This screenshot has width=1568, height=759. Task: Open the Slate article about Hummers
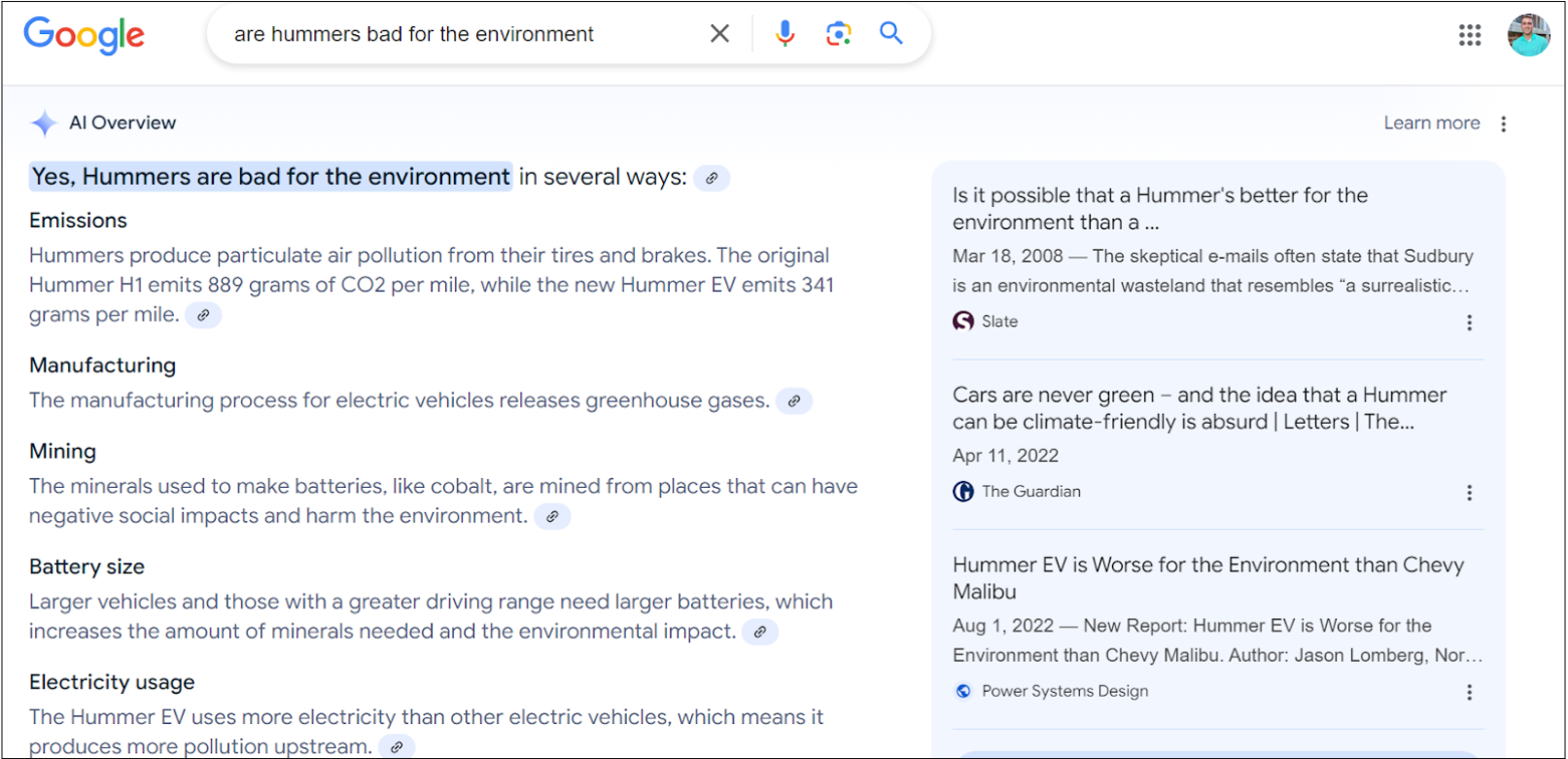(1160, 209)
